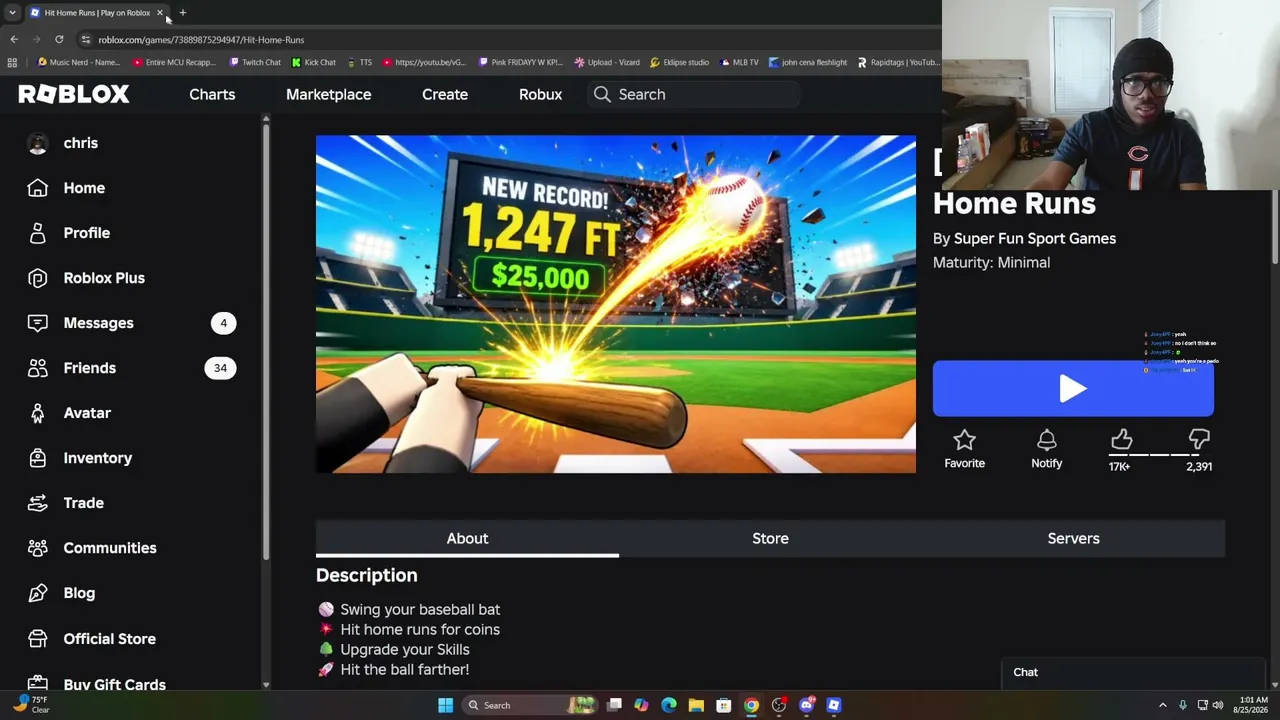Click the volume speaker tray icon
The width and height of the screenshot is (1280, 720).
[x=1218, y=705]
